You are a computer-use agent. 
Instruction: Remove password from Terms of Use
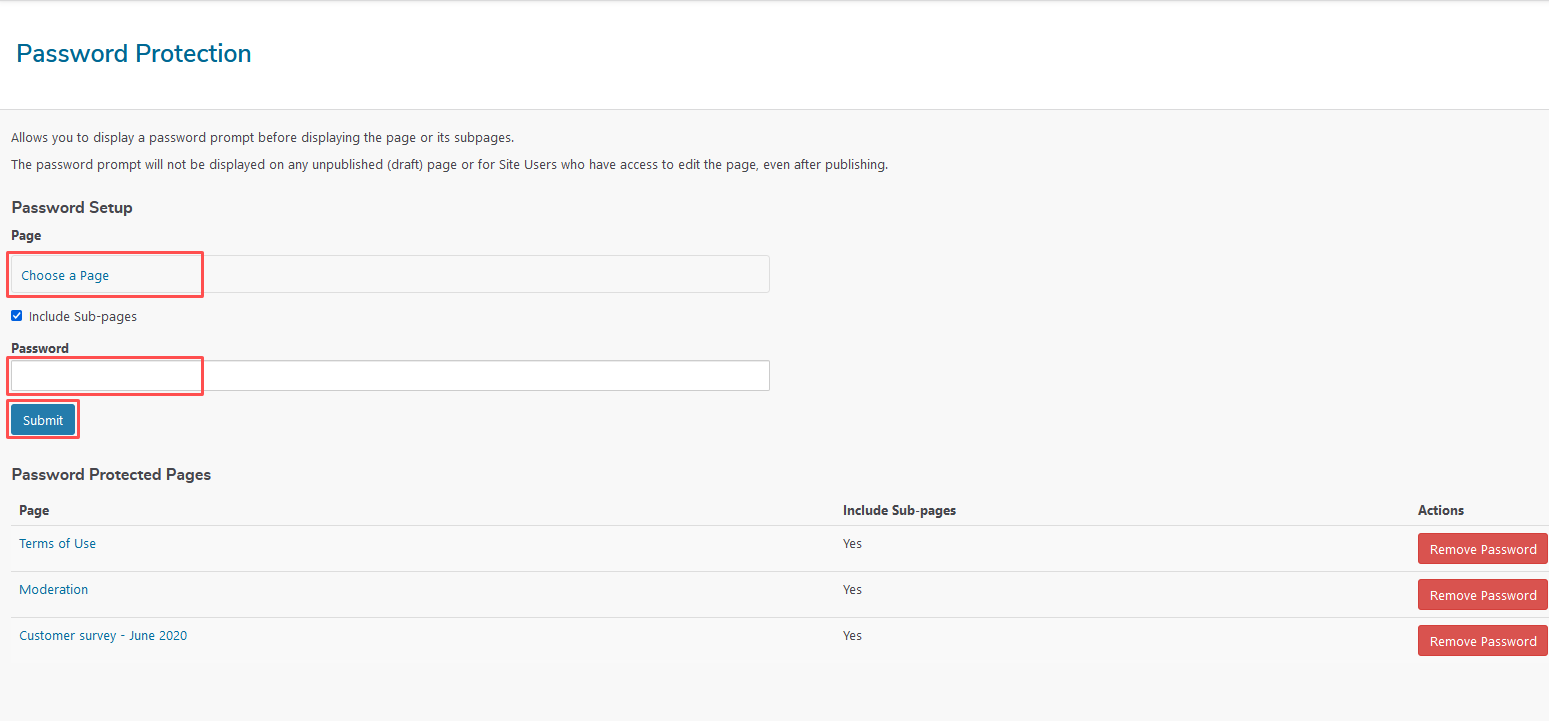[x=1483, y=549]
